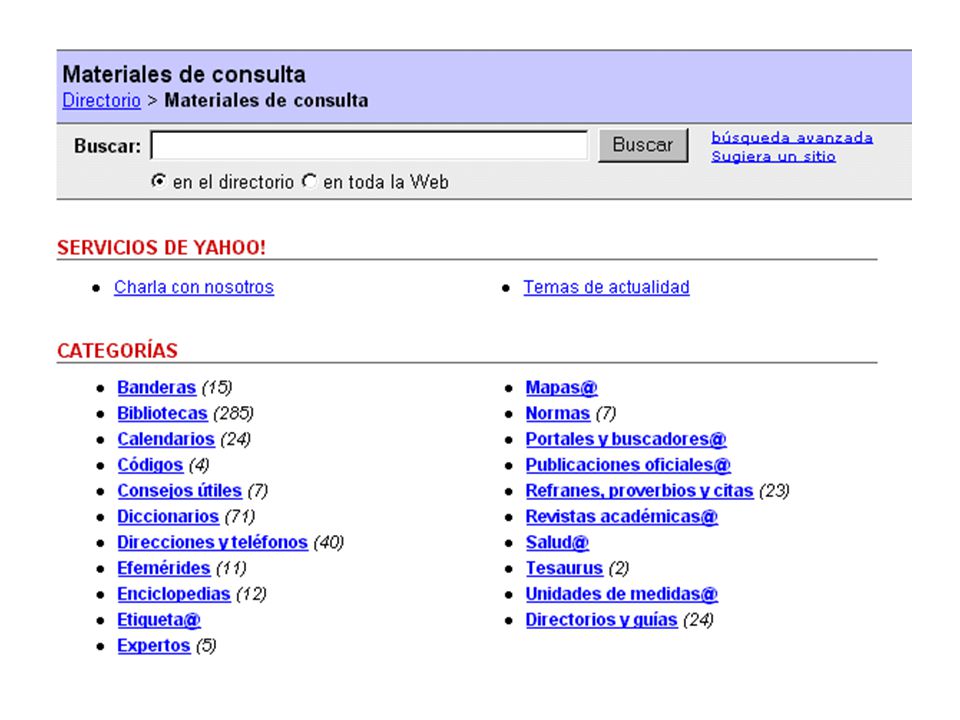Open the Diccionarios category
This screenshot has height=720, width=960.
coord(168,516)
